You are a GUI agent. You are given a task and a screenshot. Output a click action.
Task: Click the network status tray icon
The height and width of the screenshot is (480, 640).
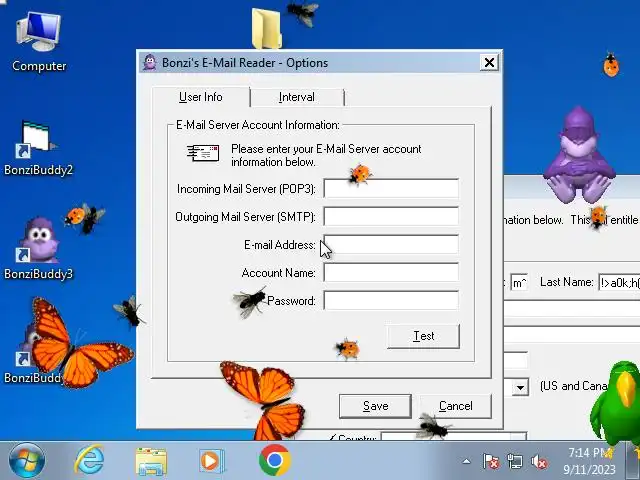coord(514,462)
